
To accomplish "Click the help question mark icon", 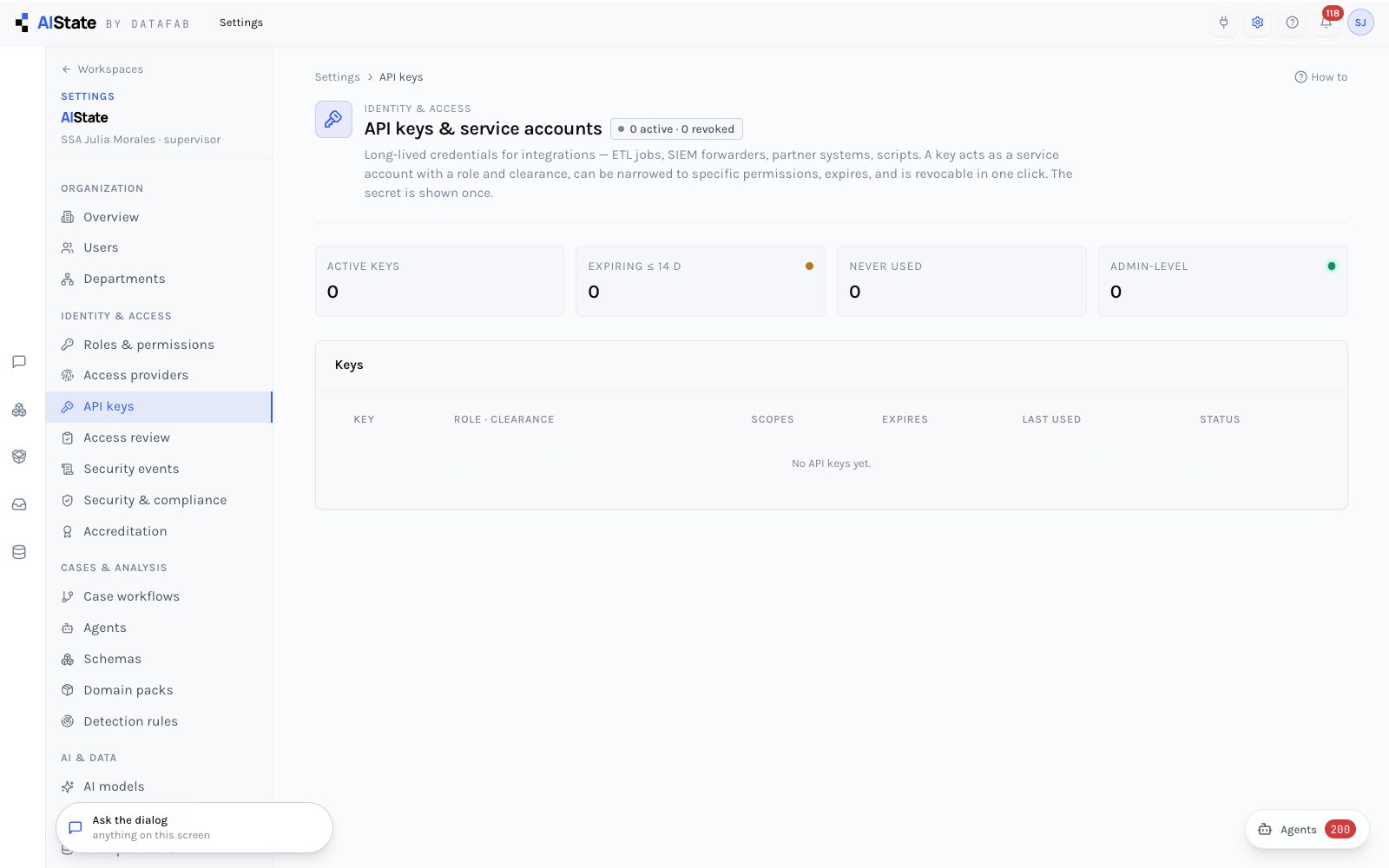I will coord(1292,23).
